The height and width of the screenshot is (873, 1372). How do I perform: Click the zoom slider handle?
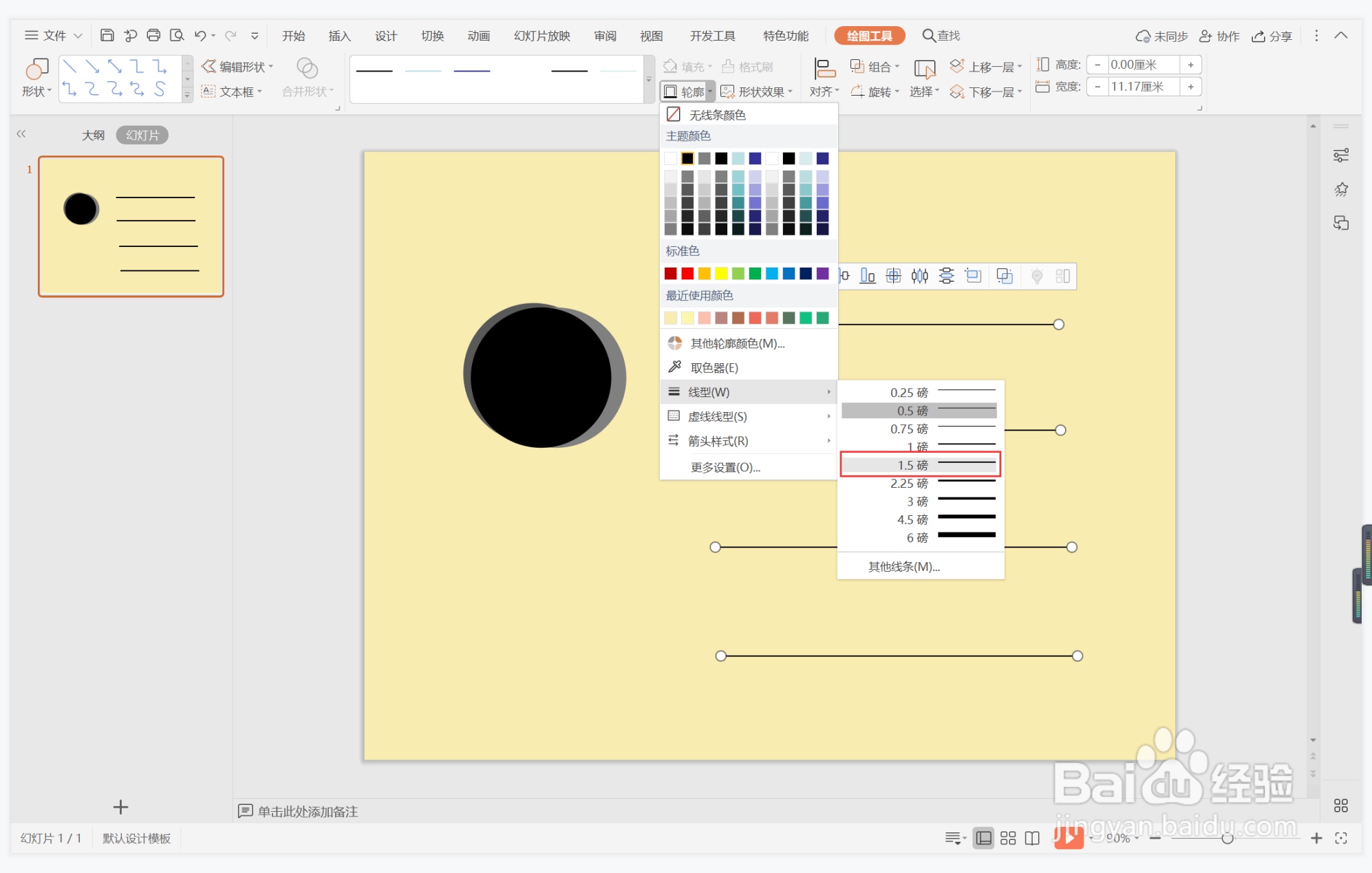click(1227, 838)
